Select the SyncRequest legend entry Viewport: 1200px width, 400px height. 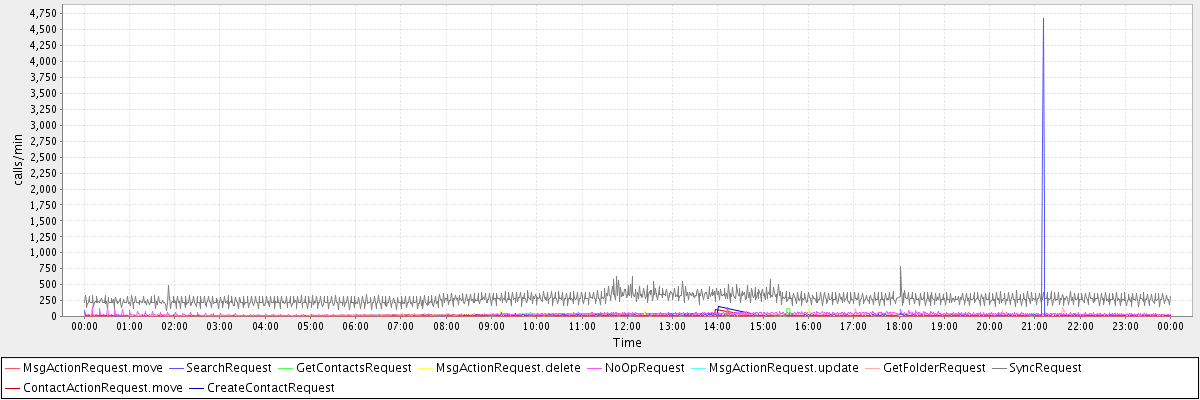[1046, 368]
